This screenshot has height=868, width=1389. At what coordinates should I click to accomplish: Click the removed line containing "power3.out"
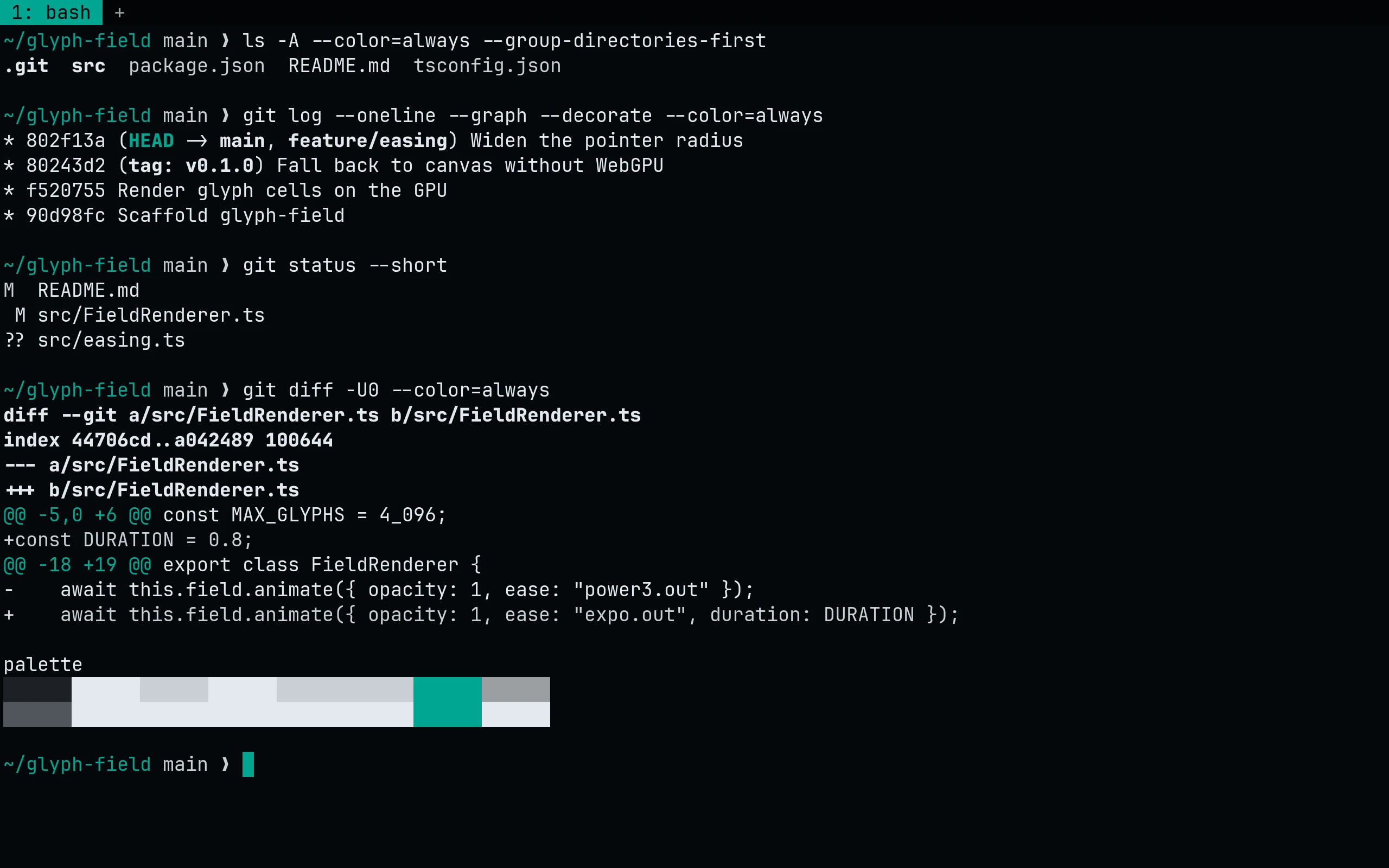pyautogui.click(x=379, y=590)
